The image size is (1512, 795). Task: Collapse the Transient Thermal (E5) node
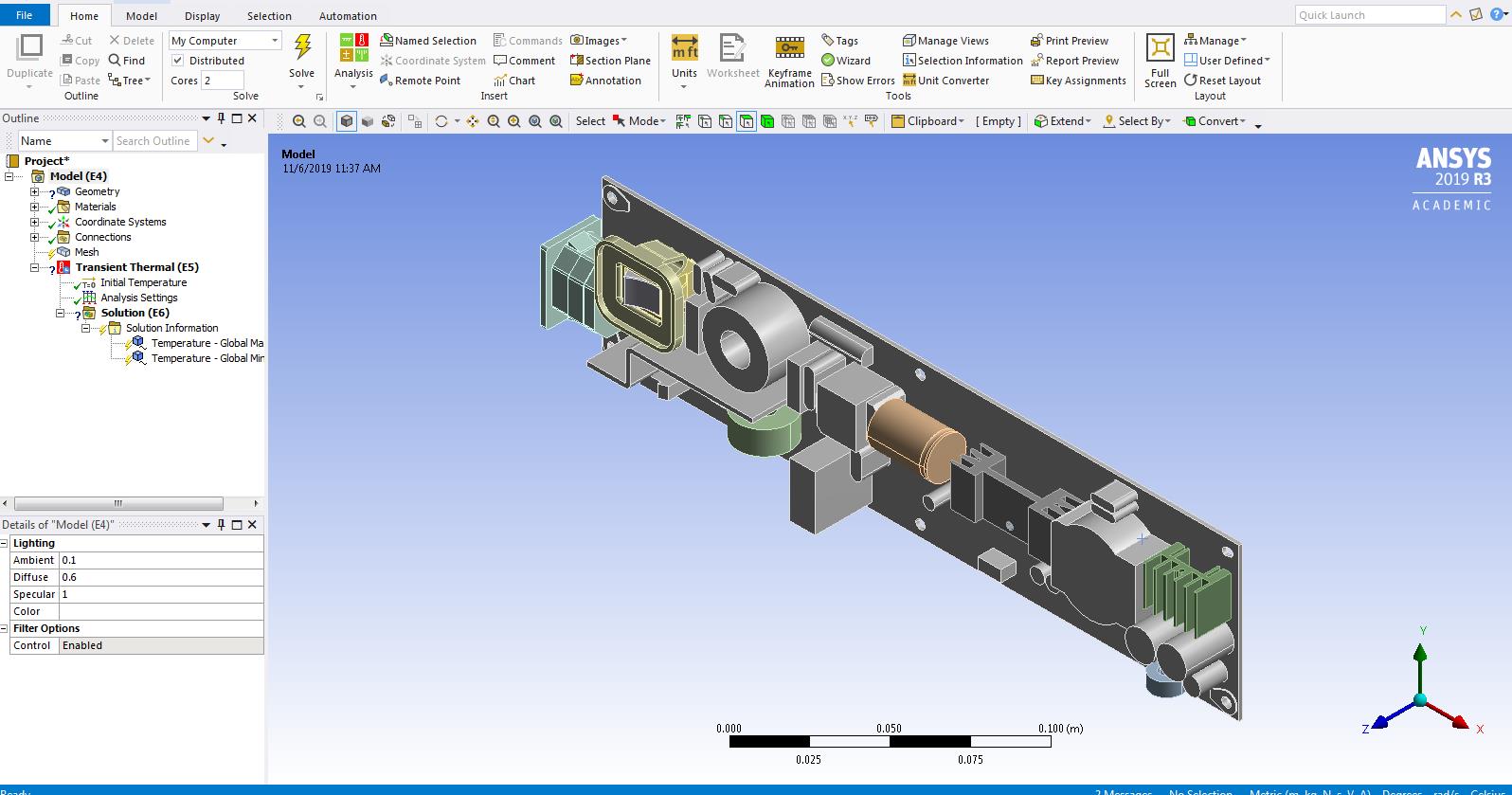pyautogui.click(x=35, y=267)
